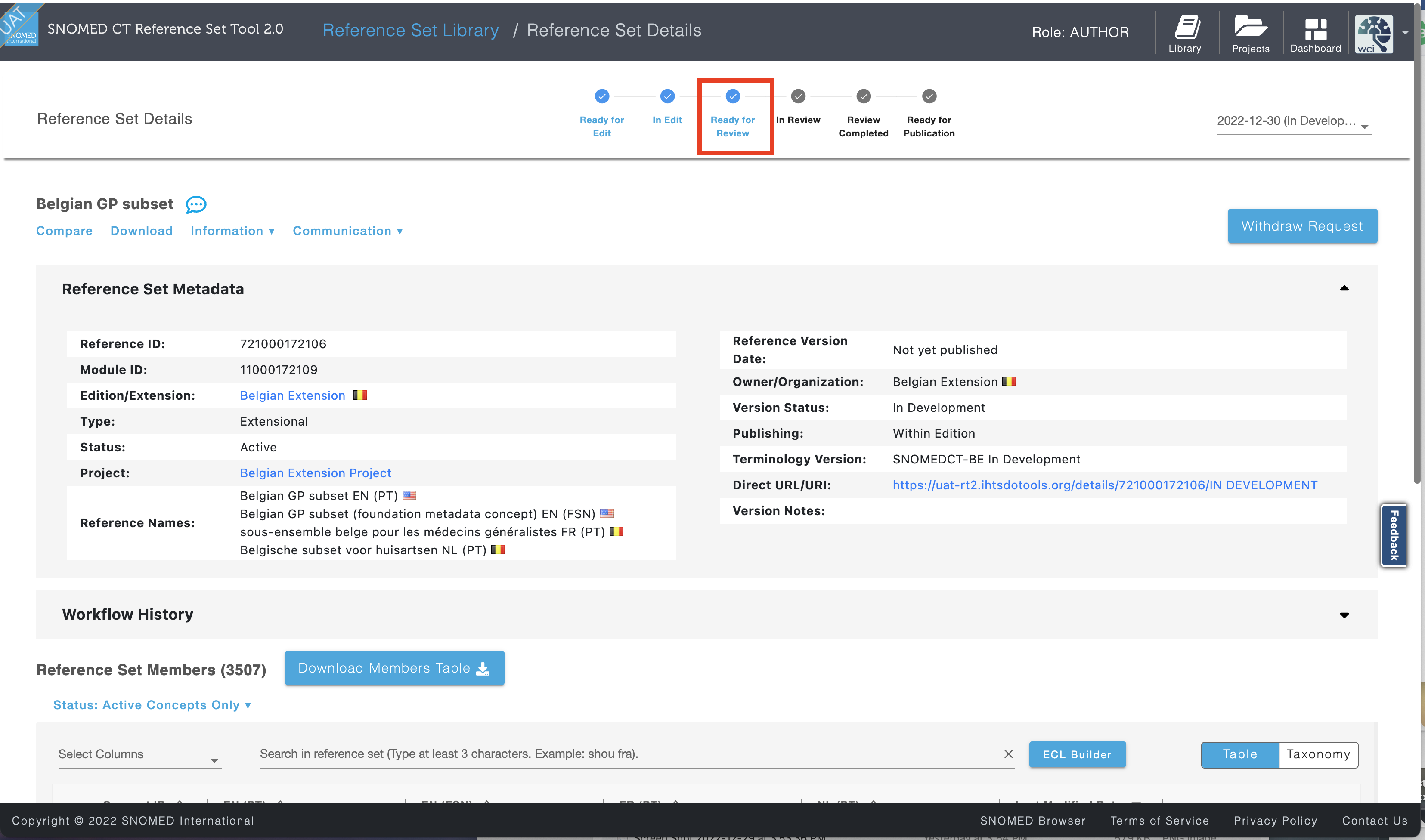The image size is (1425, 840).
Task: Click the Module ID value 11000172109
Action: (x=279, y=370)
